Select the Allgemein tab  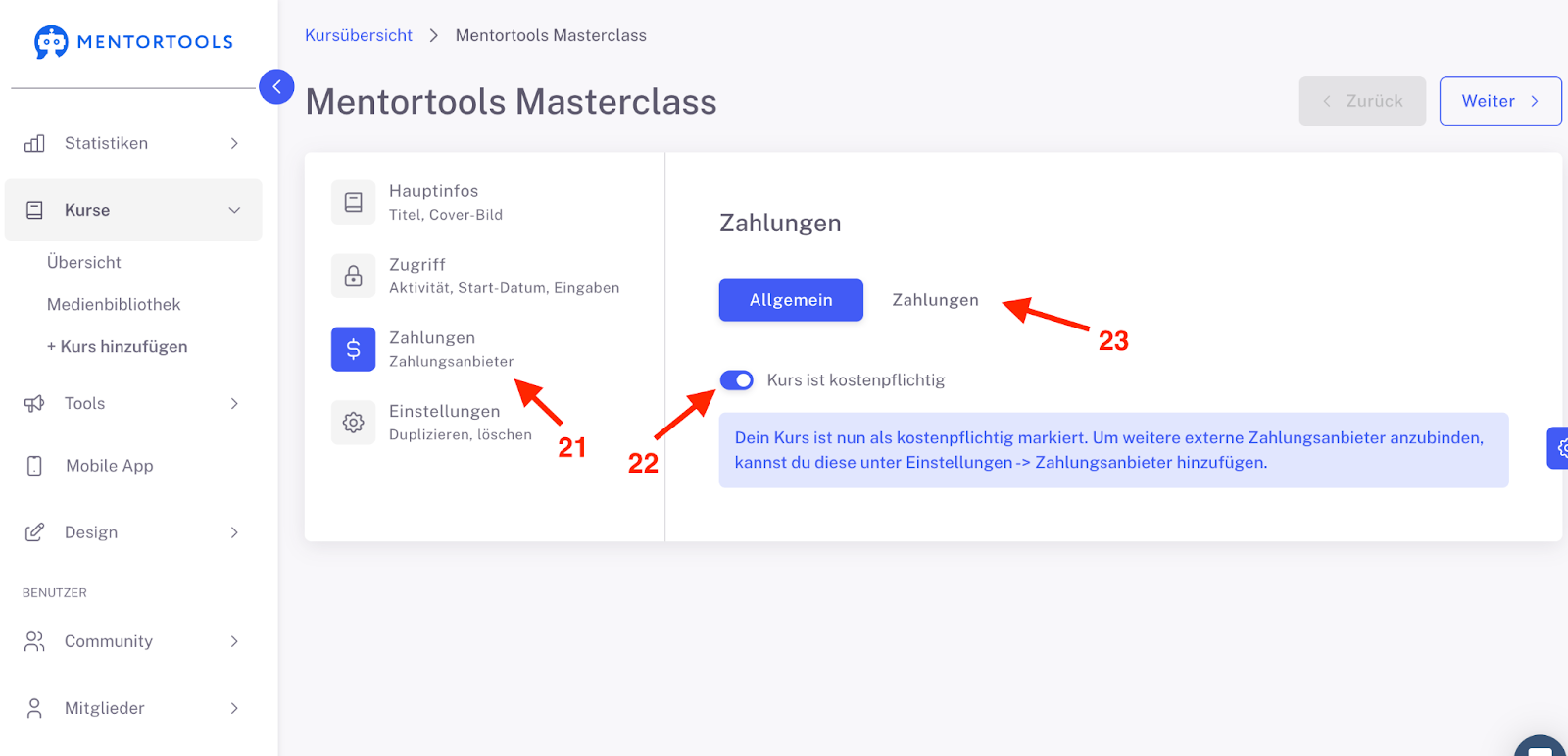click(791, 300)
